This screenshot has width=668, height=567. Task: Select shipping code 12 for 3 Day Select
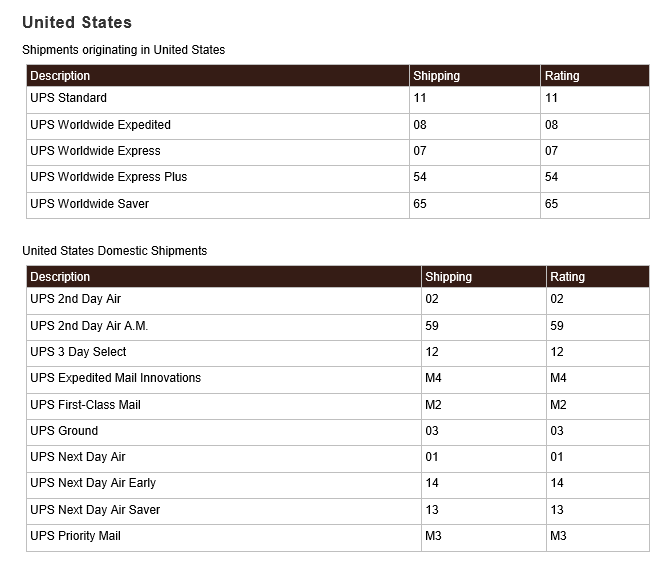[x=432, y=352]
